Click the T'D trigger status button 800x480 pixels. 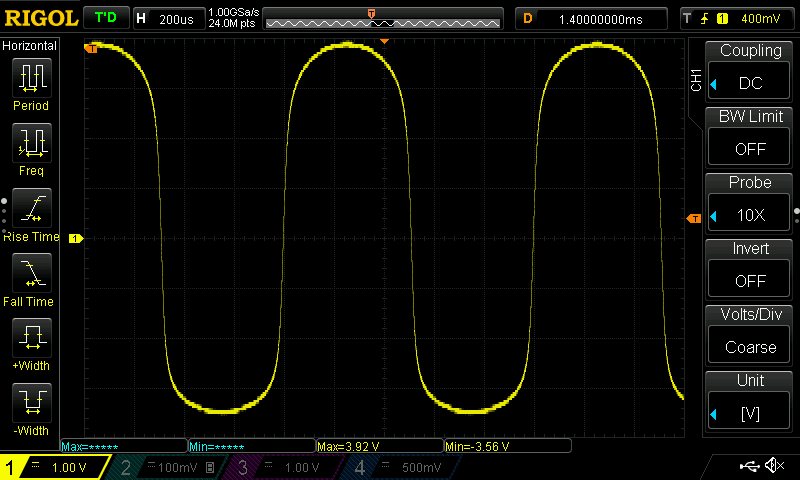coord(105,18)
